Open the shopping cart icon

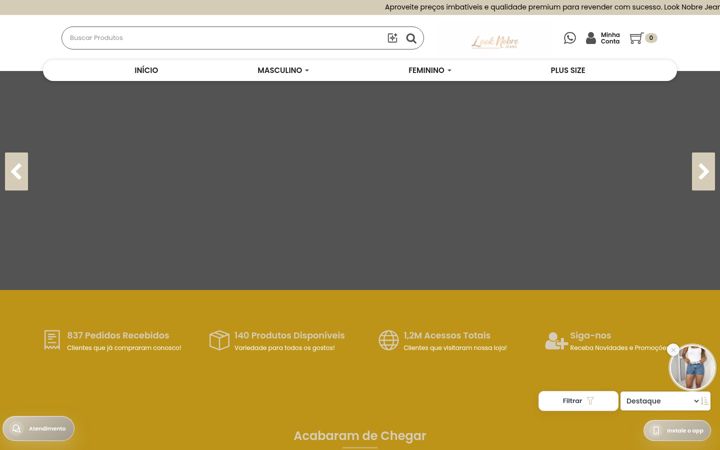(636, 38)
